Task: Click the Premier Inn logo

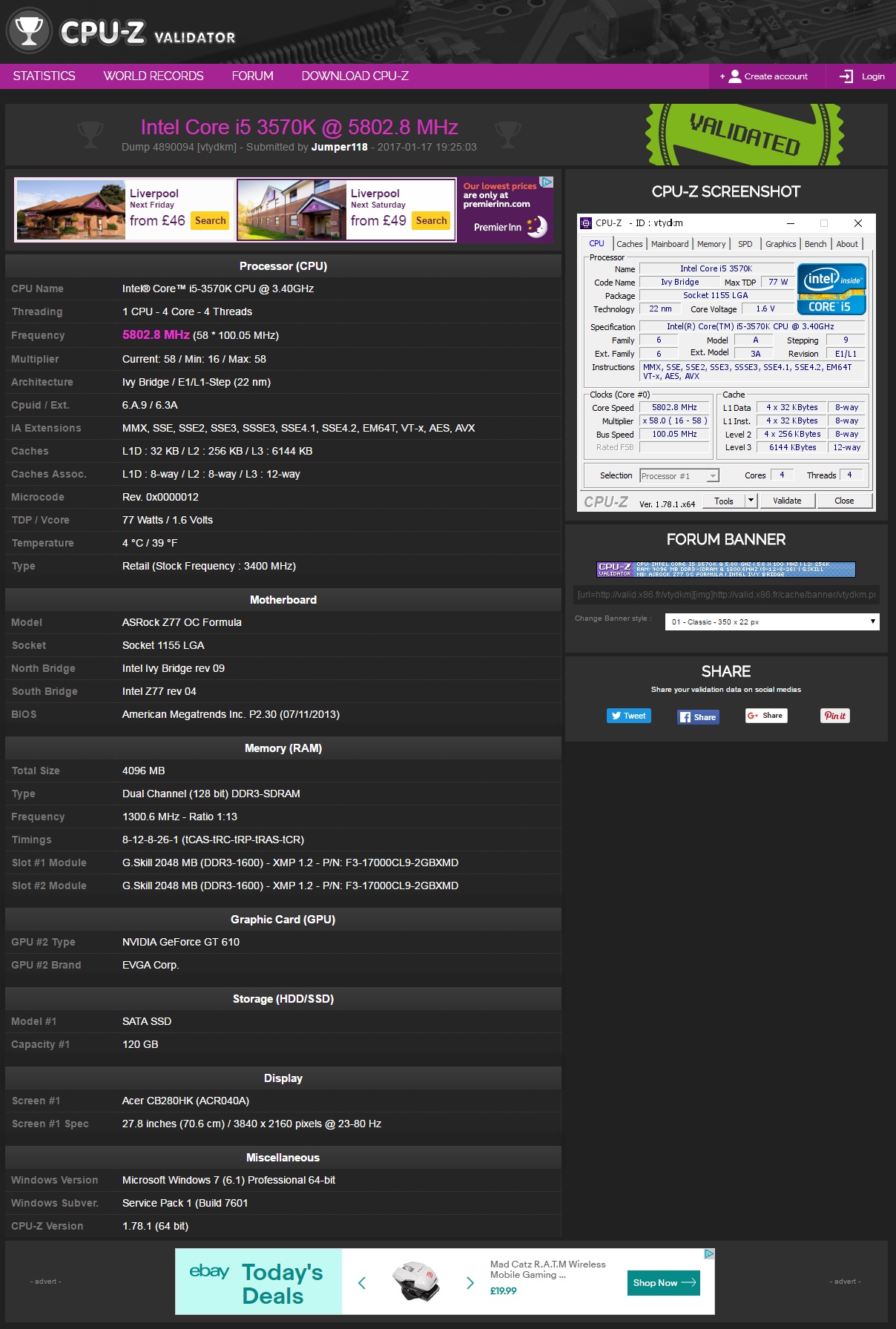Action: coord(510,227)
